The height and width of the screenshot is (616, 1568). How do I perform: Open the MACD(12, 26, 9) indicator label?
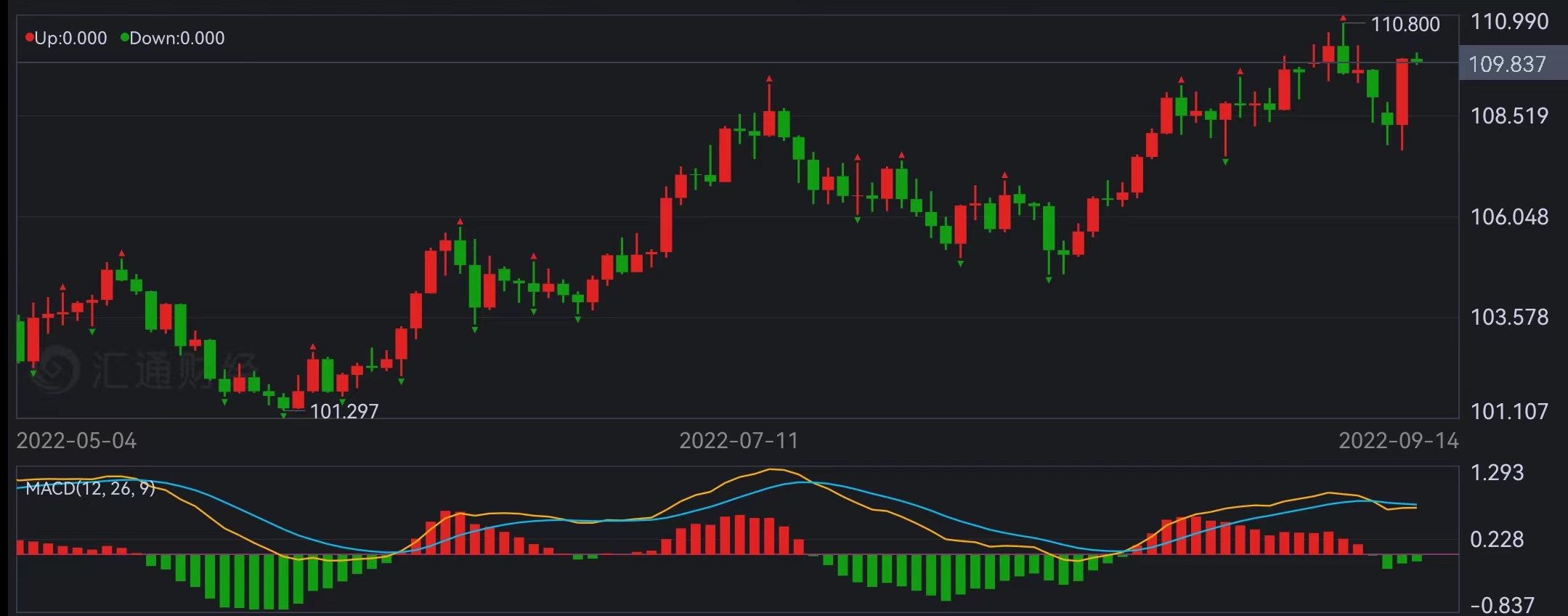pos(90,488)
